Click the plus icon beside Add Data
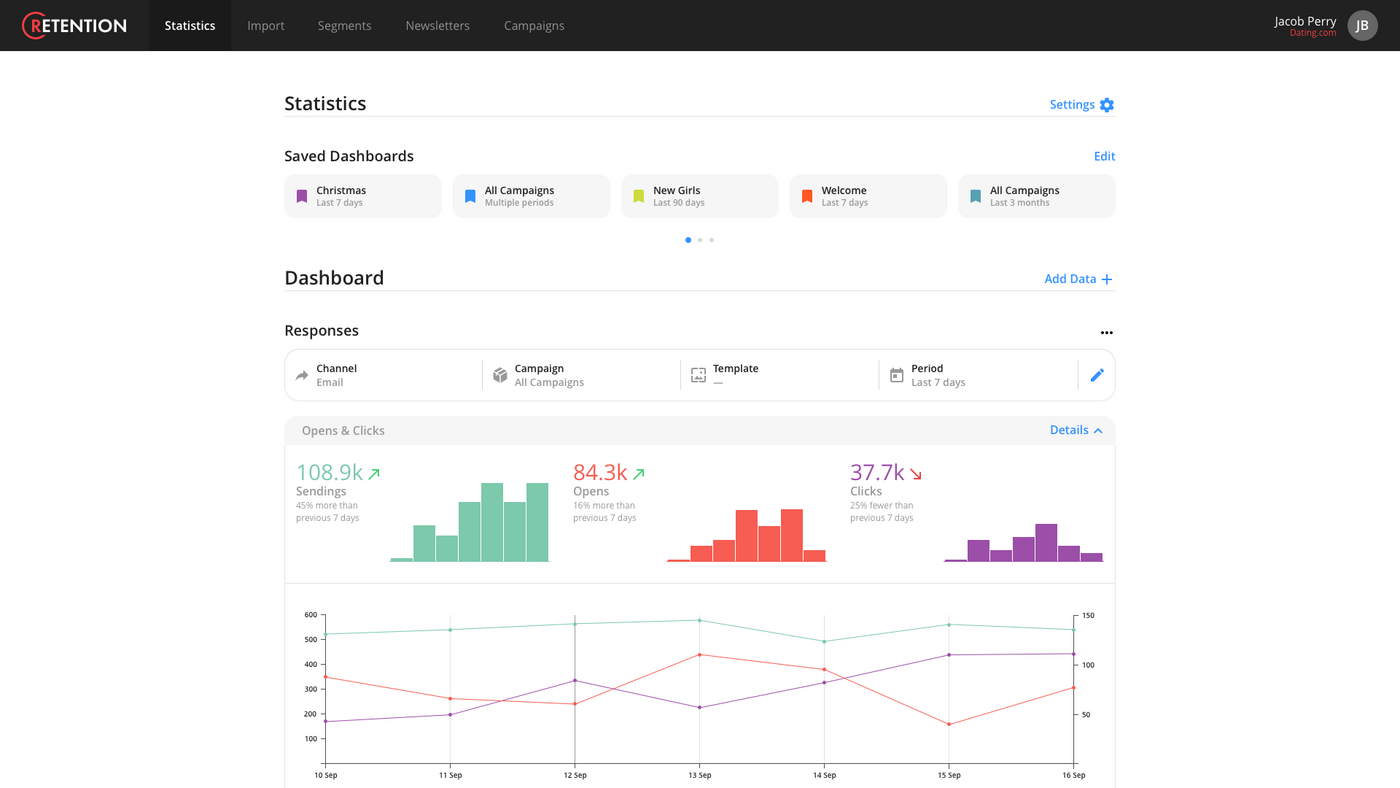Image resolution: width=1400 pixels, height=788 pixels. click(x=1107, y=280)
